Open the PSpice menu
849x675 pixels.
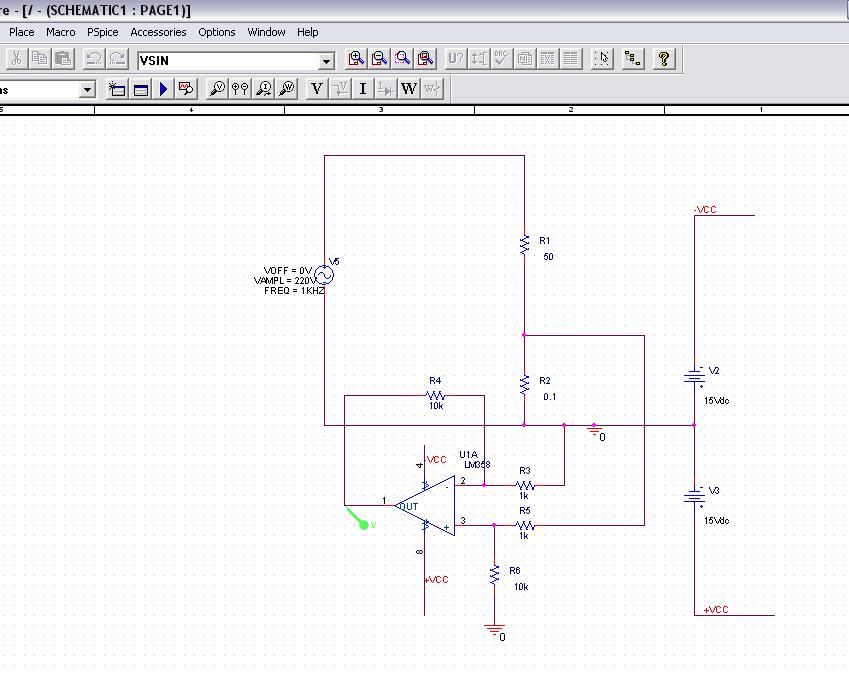102,32
